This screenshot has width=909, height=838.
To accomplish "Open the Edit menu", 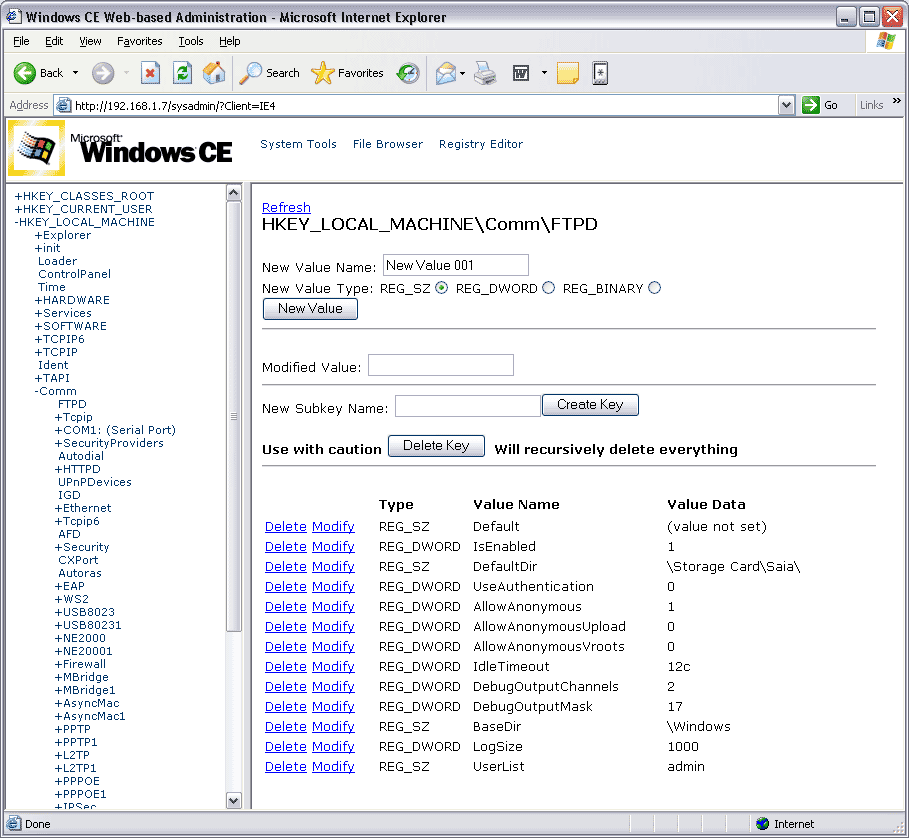I will pyautogui.click(x=54, y=41).
